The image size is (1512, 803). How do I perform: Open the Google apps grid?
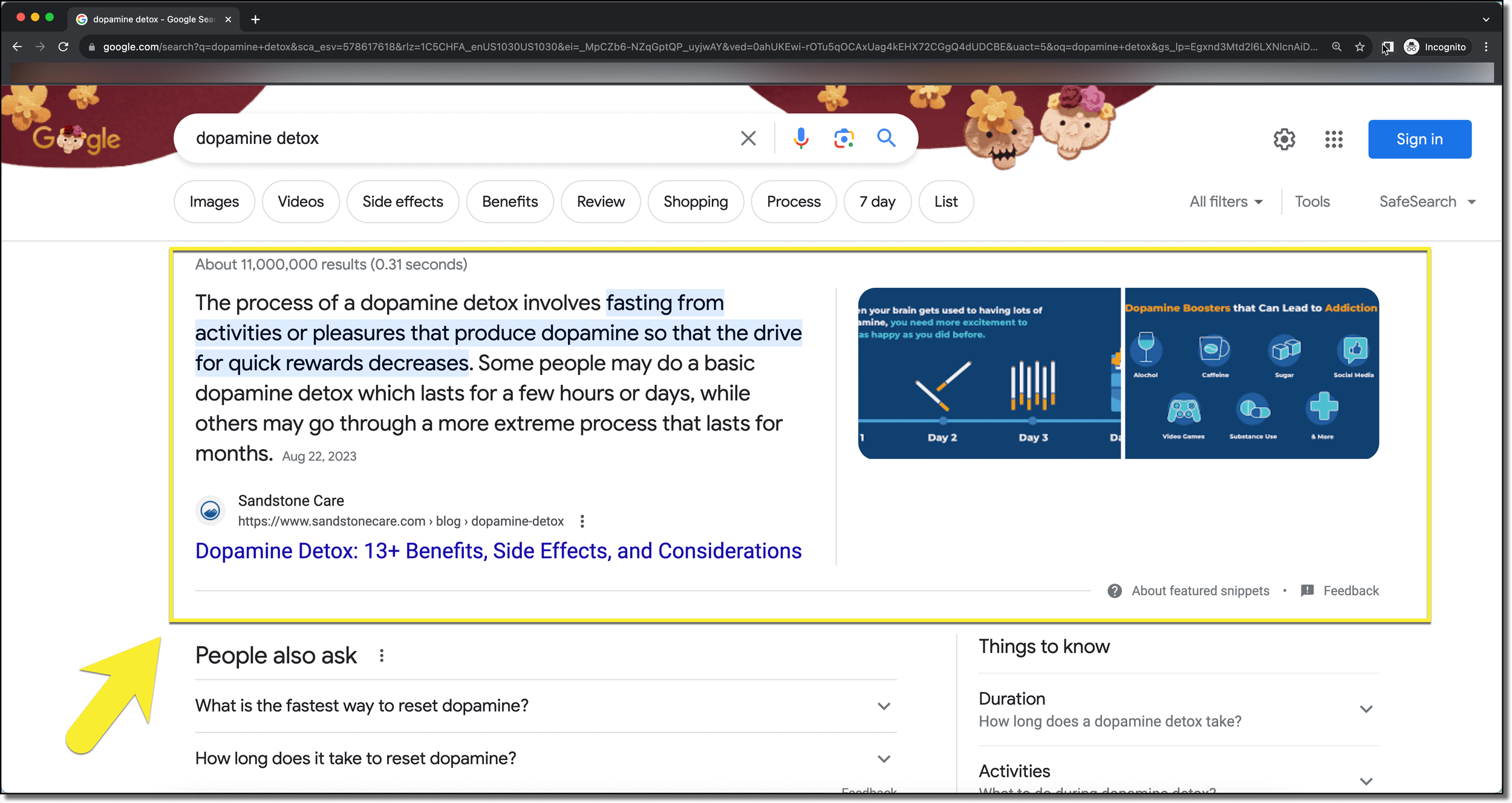click(1334, 139)
